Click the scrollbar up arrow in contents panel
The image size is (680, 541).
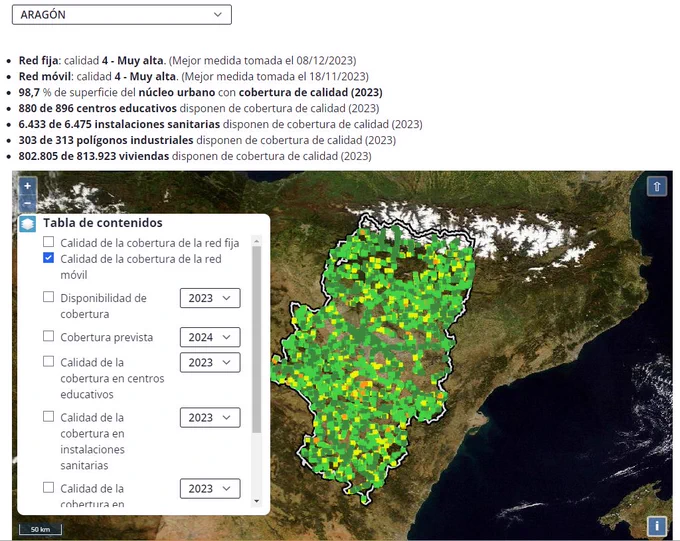coord(256,241)
